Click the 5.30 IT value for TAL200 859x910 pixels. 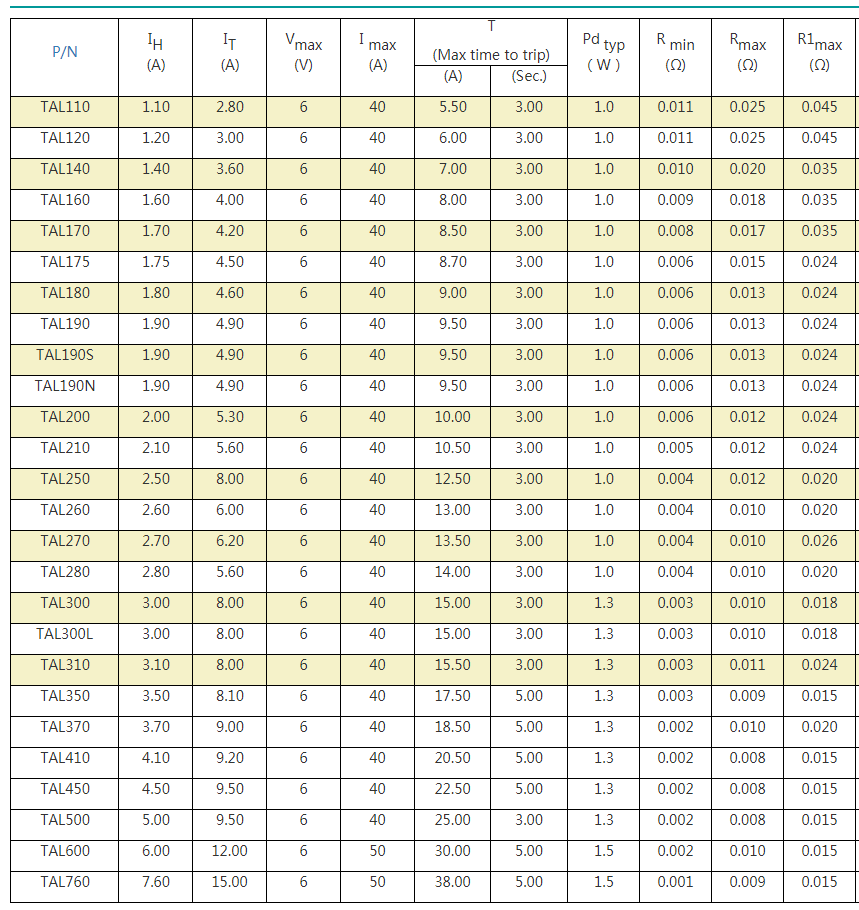pos(230,417)
